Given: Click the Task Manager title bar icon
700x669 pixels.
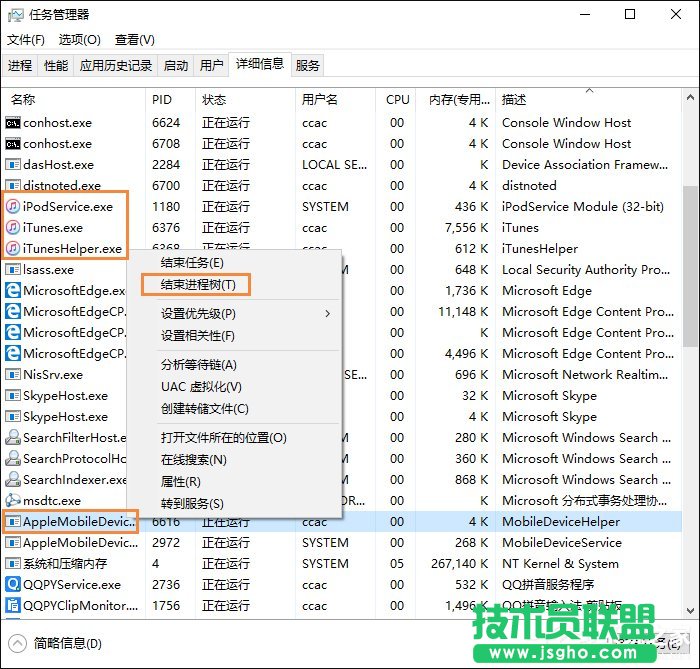Looking at the screenshot, I should coord(15,15).
